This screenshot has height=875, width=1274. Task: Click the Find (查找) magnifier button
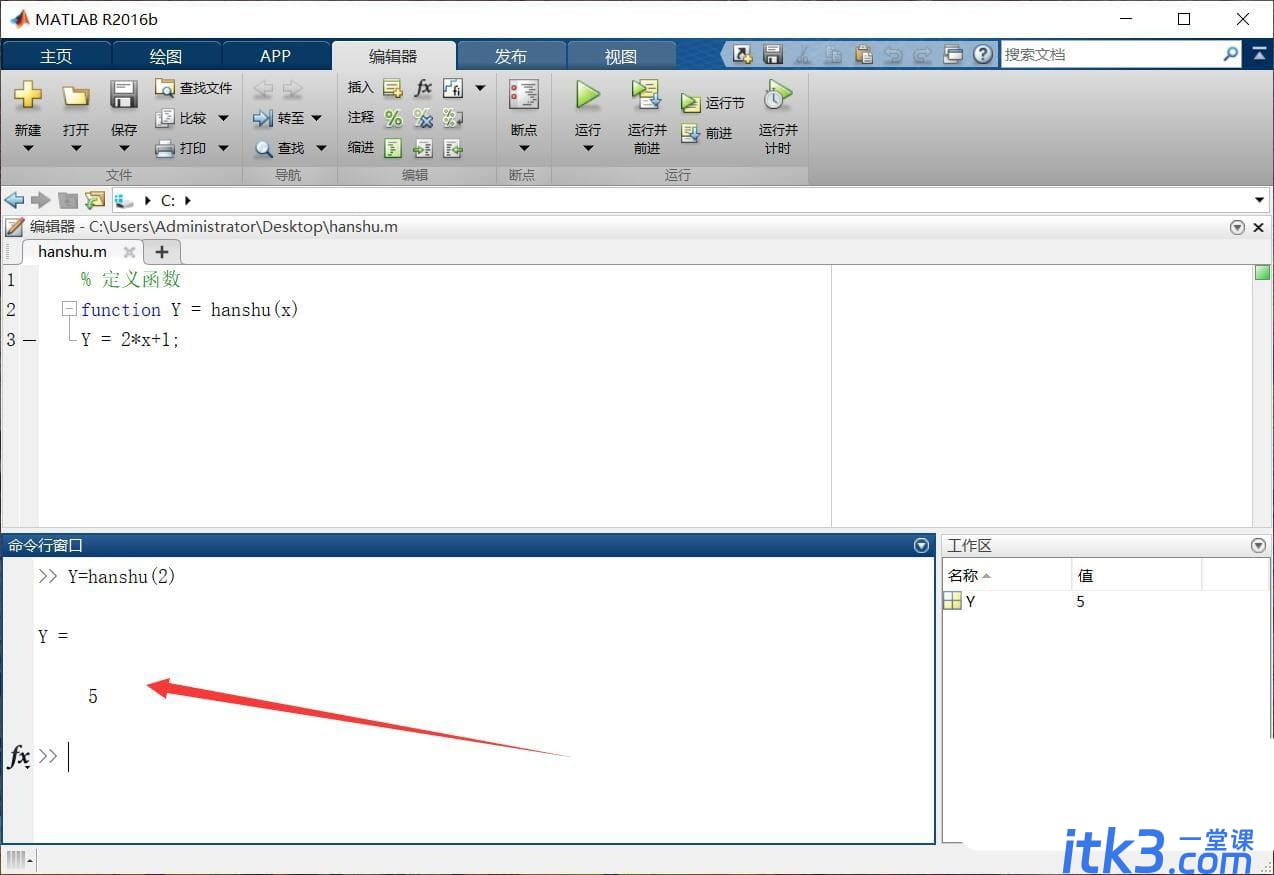[279, 148]
